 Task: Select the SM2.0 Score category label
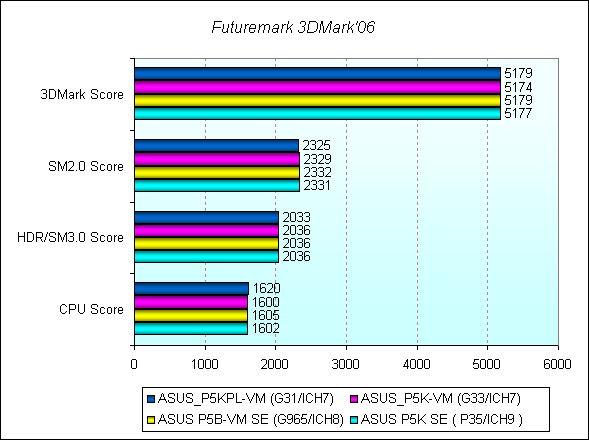tap(86, 166)
